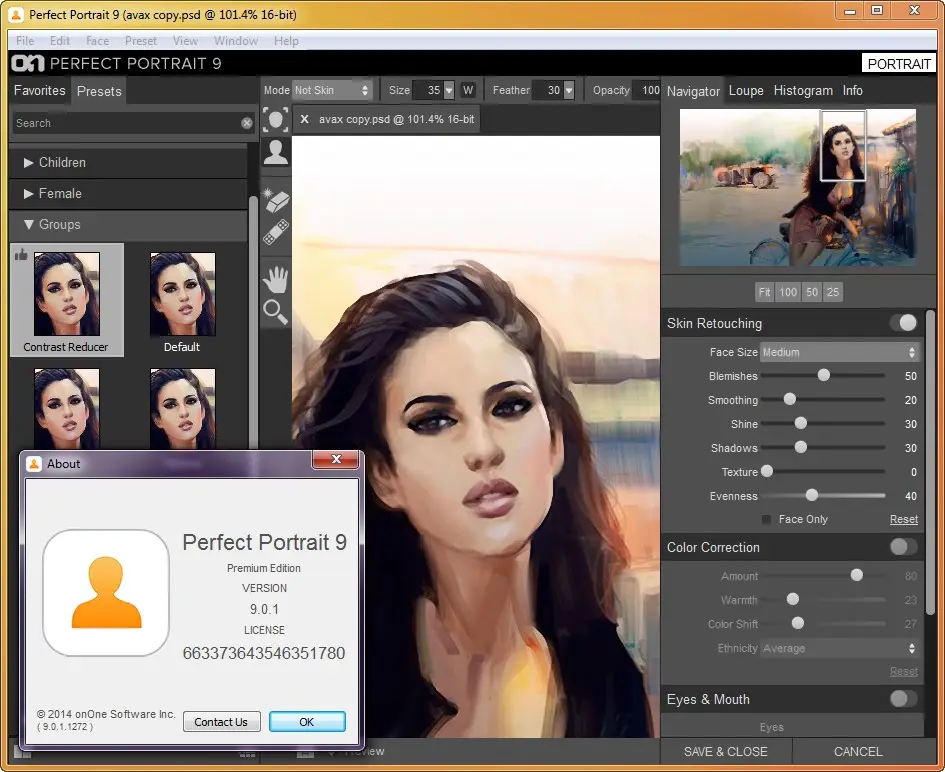Click OK in the About dialog

tap(307, 721)
